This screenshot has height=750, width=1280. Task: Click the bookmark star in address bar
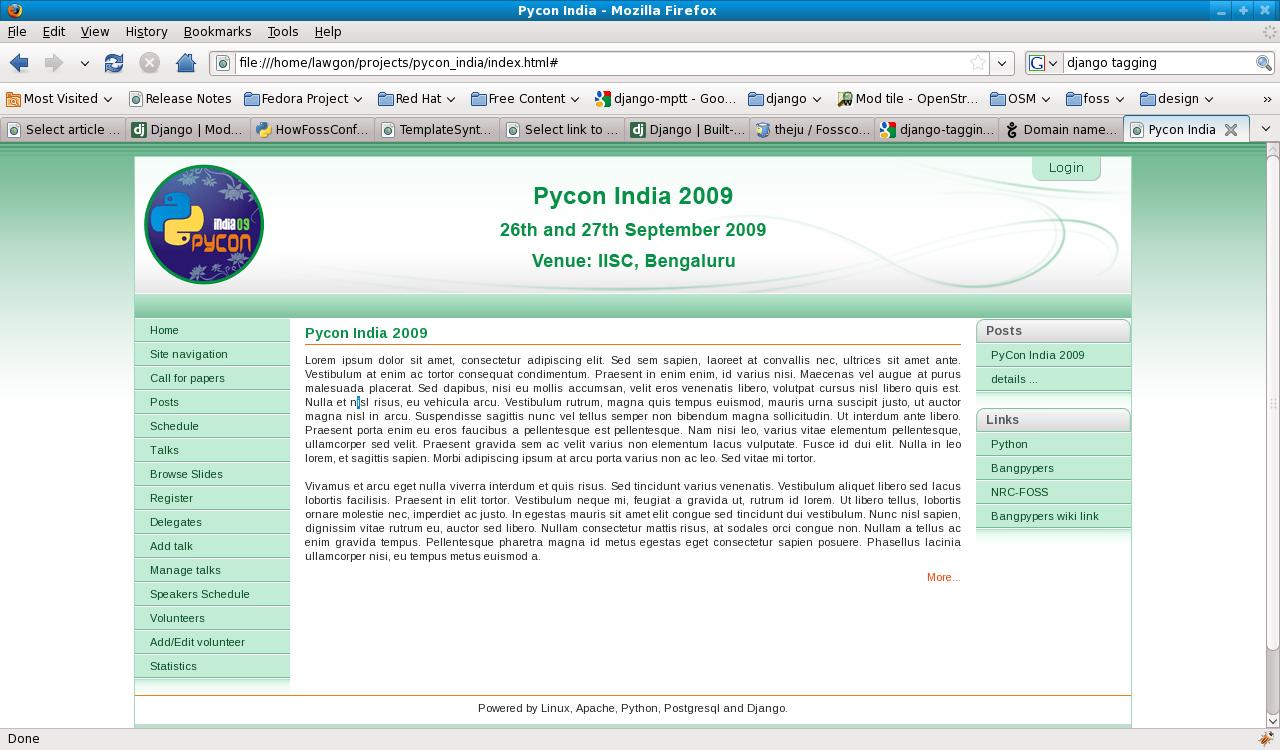click(x=978, y=63)
